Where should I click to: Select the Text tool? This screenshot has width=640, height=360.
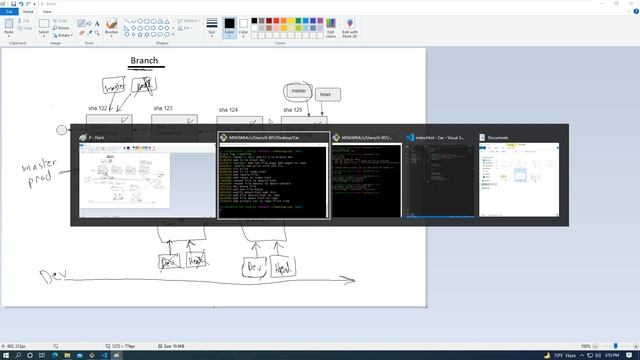[97, 24]
